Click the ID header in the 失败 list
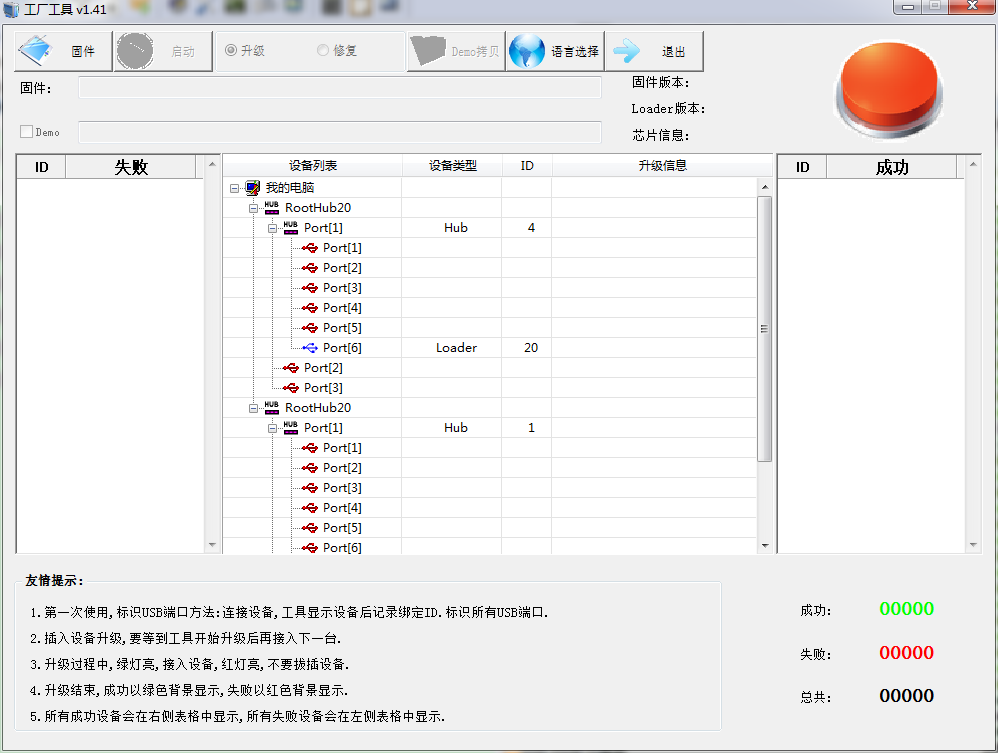The height and width of the screenshot is (753, 998). click(x=41, y=167)
